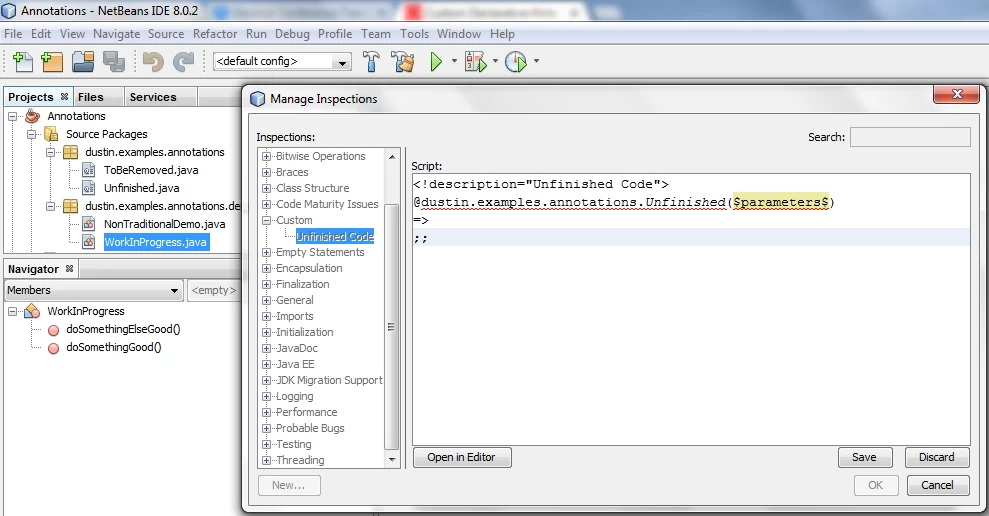The width and height of the screenshot is (989, 516).
Task: Open the Source menu
Action: coord(166,34)
